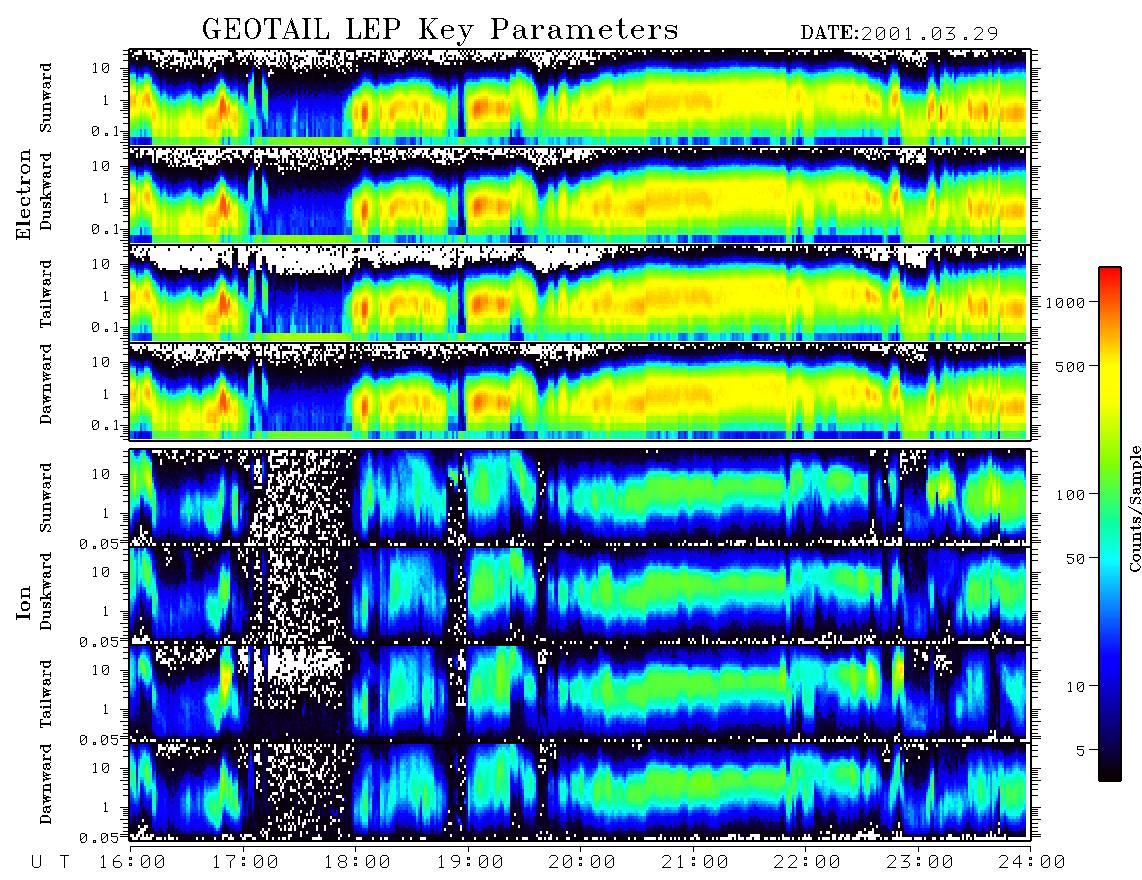The width and height of the screenshot is (1142, 880).
Task: Click the 100 value on the color scale
Action: (1071, 495)
